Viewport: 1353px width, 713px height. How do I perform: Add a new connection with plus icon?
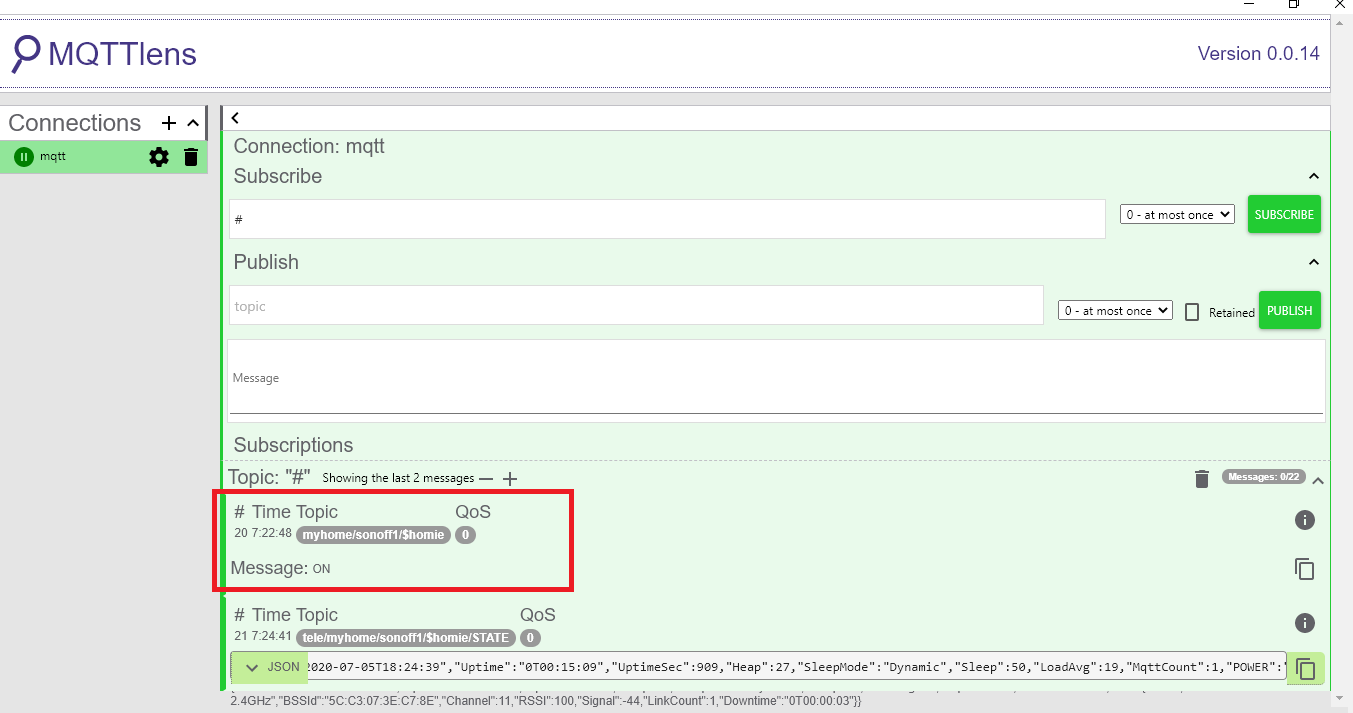coord(169,123)
